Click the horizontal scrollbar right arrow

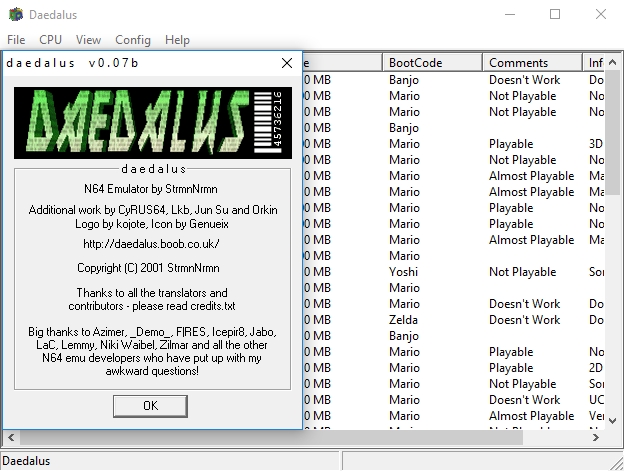[596, 438]
